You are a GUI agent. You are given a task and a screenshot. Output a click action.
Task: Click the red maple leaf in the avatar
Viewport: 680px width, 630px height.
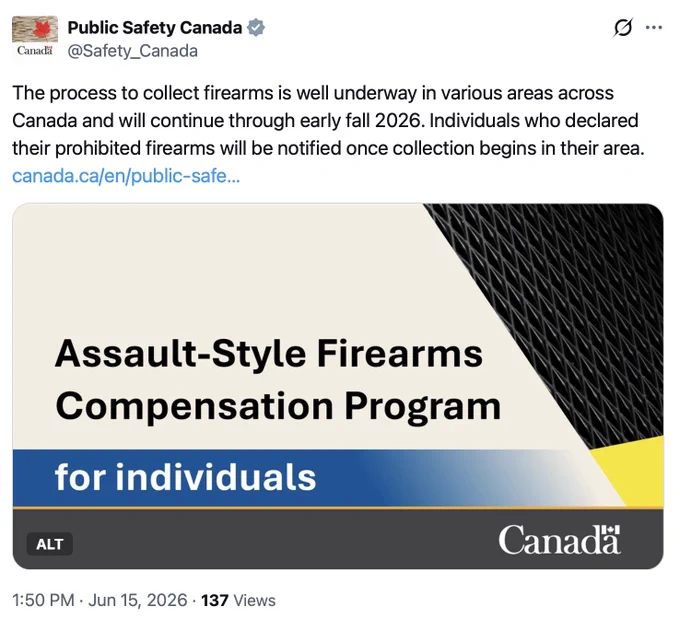tap(42, 29)
